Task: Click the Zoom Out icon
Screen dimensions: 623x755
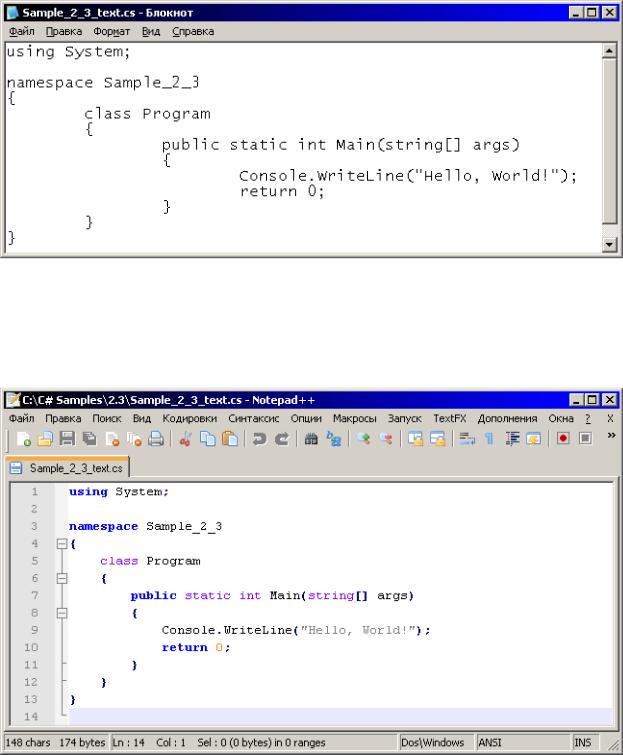Action: point(385,439)
